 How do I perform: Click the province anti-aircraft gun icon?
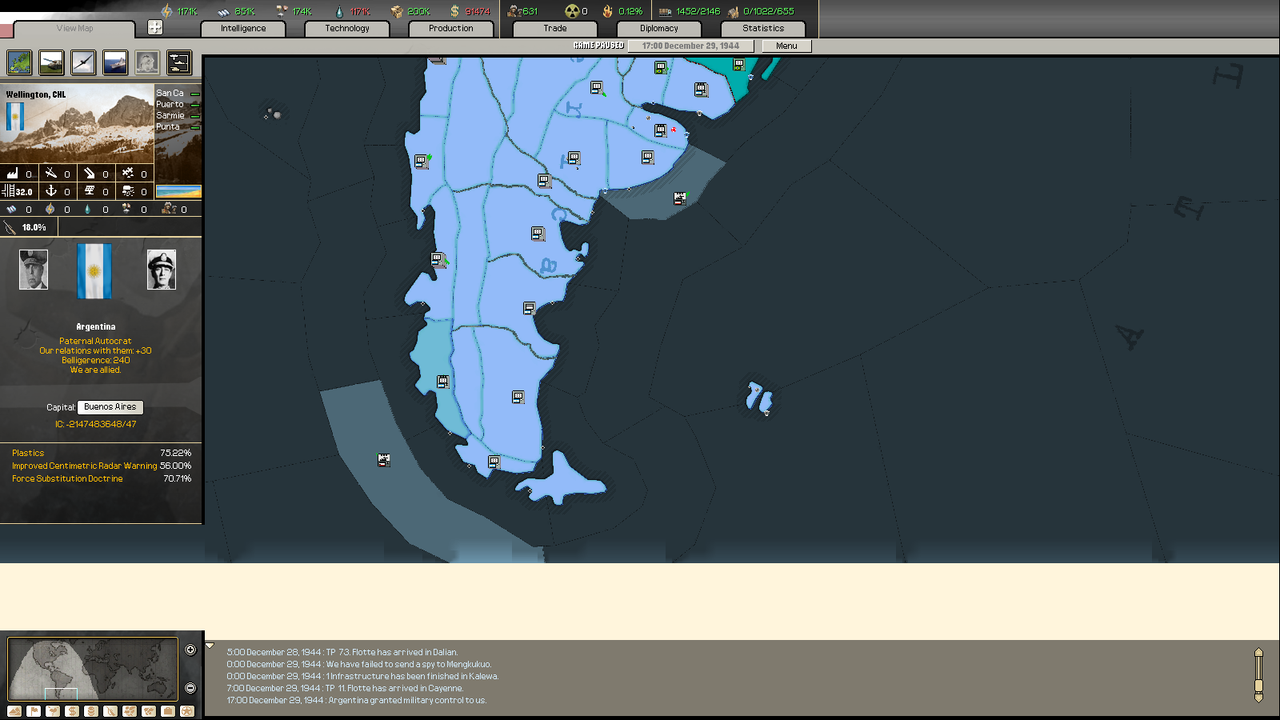click(50, 174)
